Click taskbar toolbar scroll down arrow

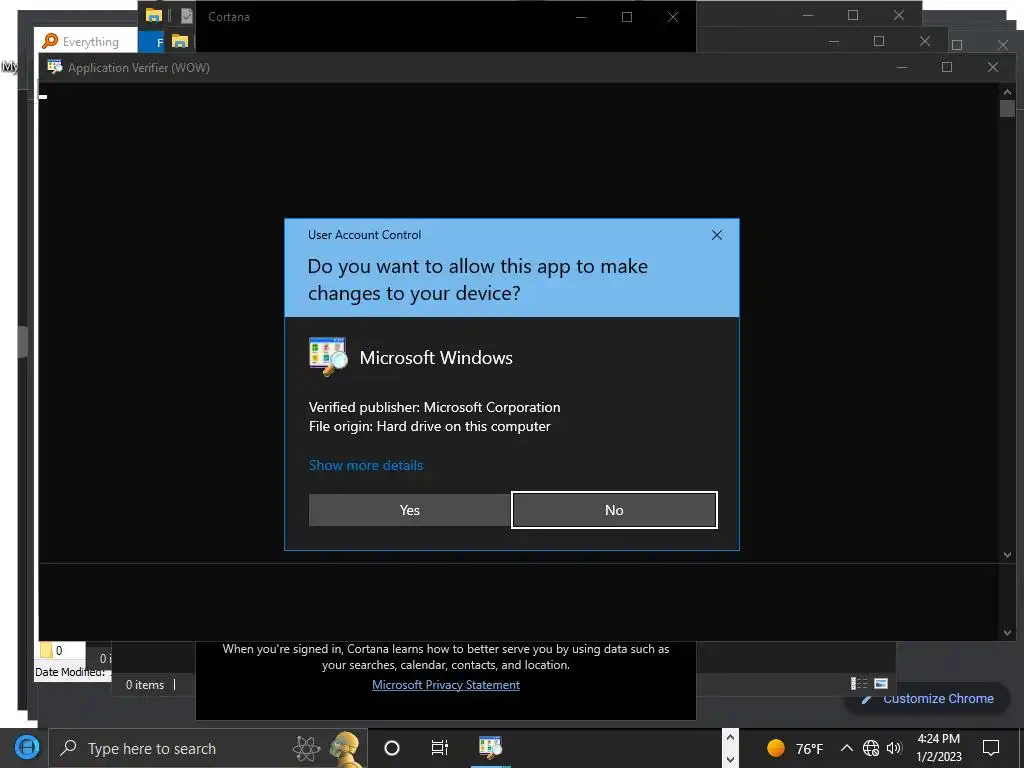(730, 760)
